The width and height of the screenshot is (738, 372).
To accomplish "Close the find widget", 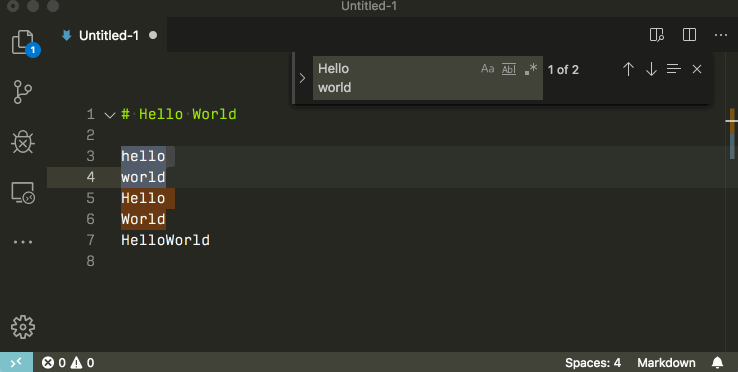I will point(697,69).
